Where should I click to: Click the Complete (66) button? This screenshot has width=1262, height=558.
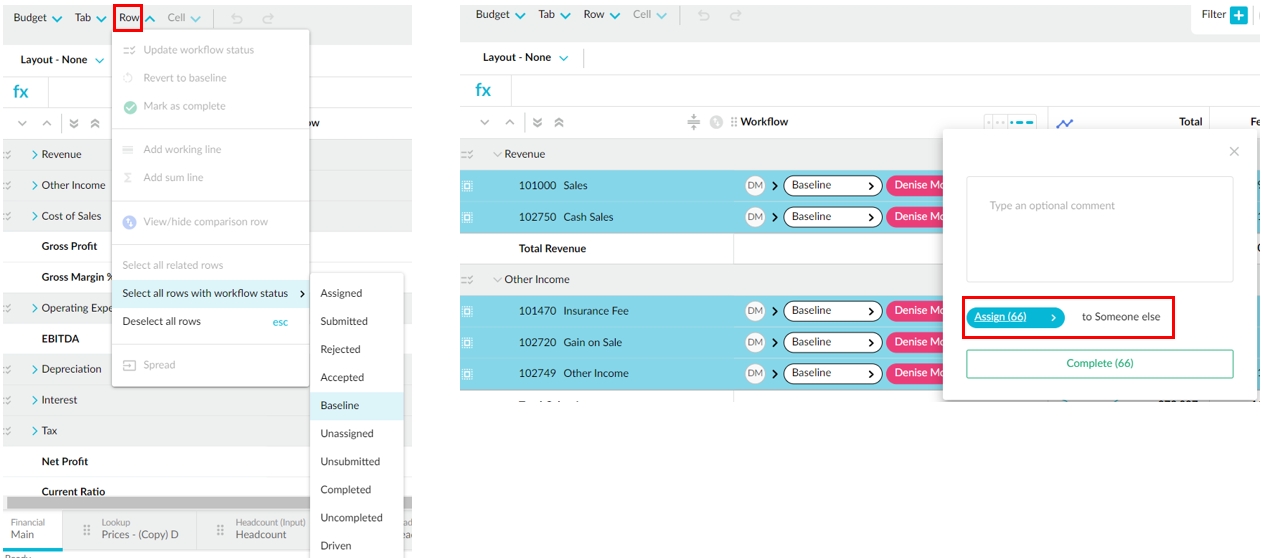1099,364
